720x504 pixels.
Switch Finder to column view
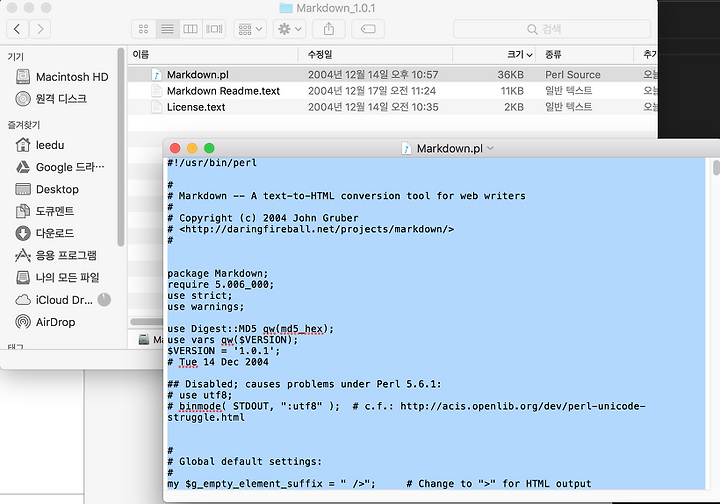click(191, 29)
